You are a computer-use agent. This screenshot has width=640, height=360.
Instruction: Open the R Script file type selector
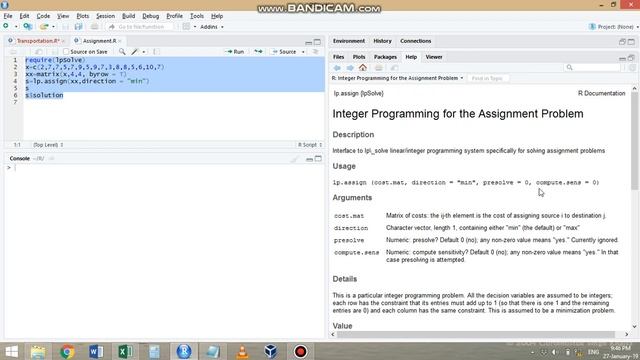click(x=310, y=145)
